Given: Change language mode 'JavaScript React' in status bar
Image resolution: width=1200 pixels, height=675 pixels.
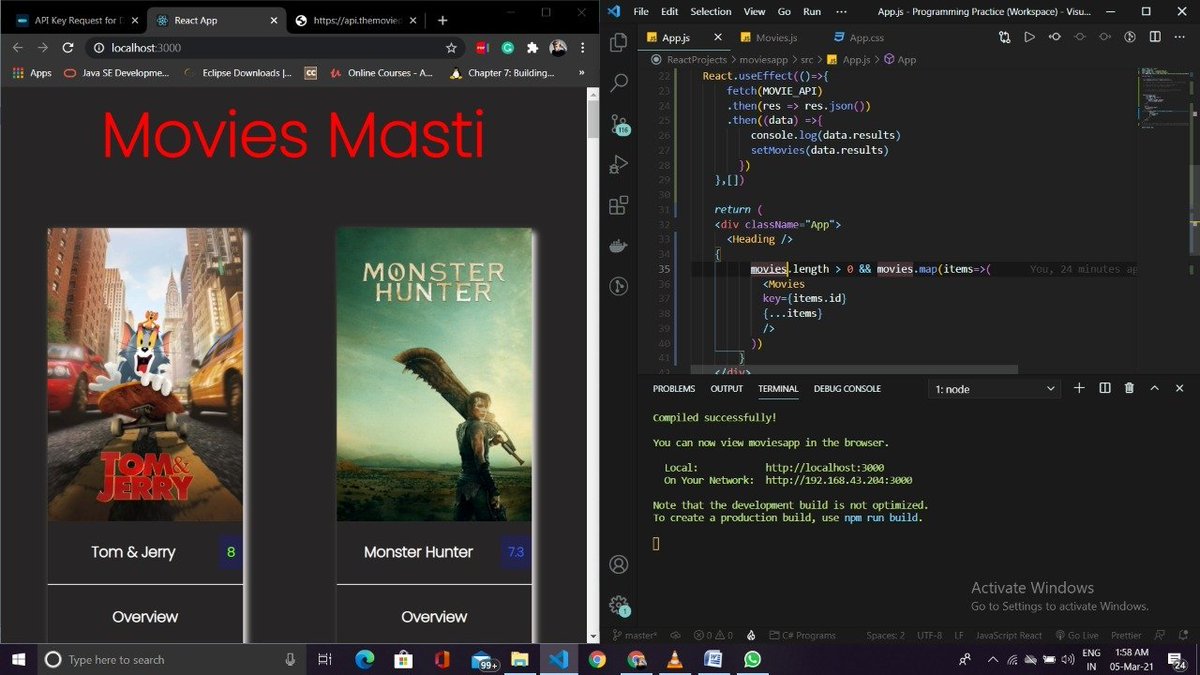Looking at the screenshot, I should 1009,635.
